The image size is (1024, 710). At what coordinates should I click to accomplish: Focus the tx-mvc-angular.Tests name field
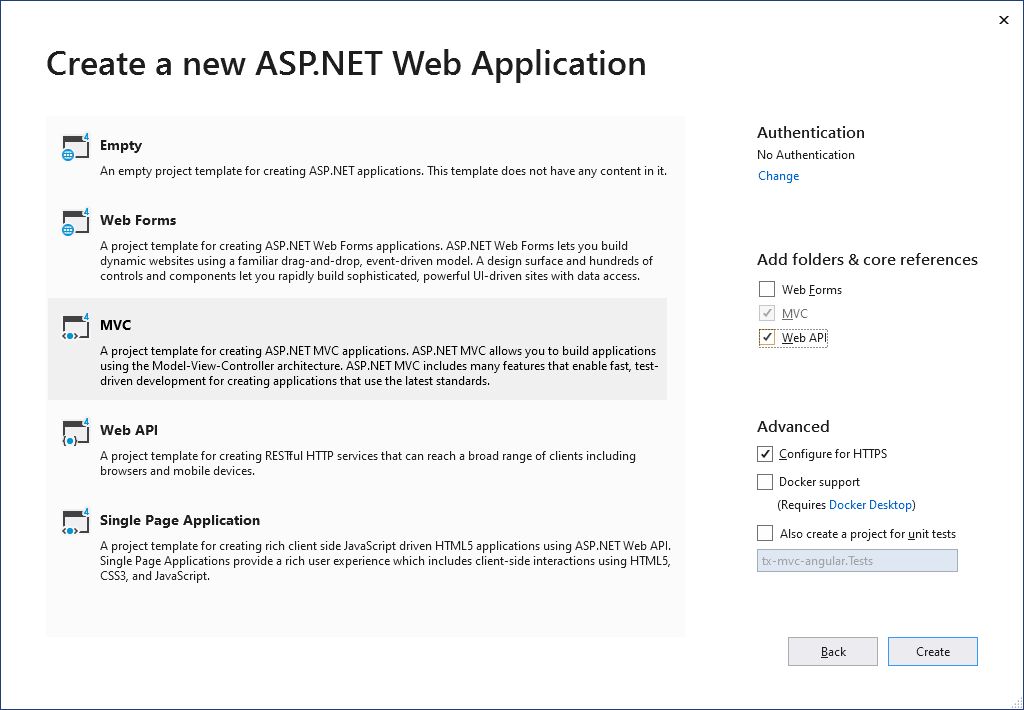point(857,560)
